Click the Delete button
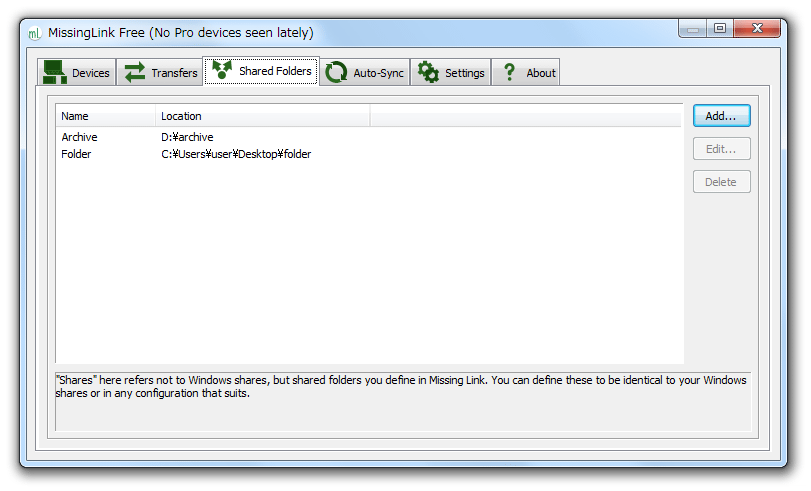Screen dimensions: 811x491 [x=722, y=182]
